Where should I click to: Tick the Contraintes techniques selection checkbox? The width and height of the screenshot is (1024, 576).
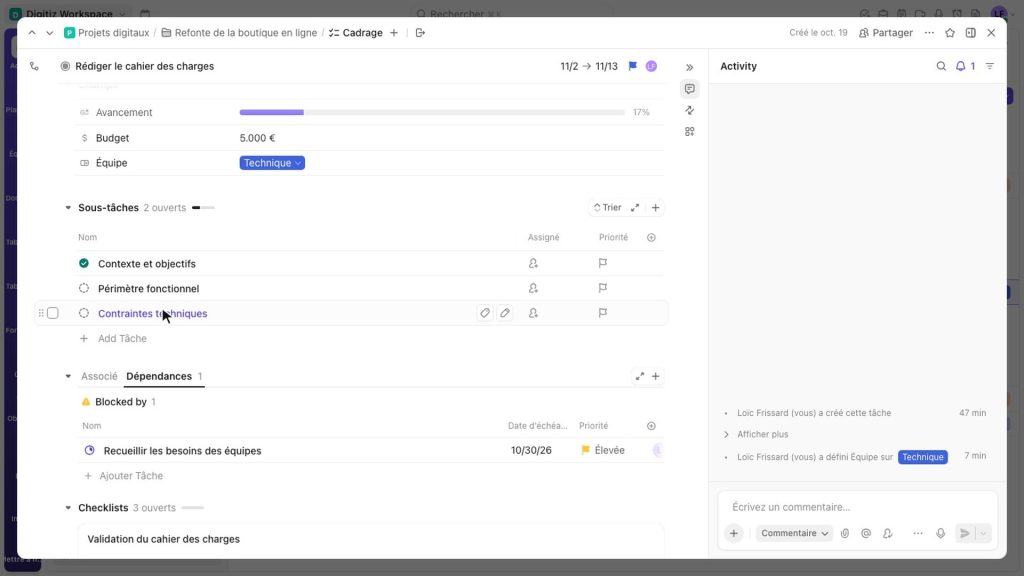coord(53,313)
